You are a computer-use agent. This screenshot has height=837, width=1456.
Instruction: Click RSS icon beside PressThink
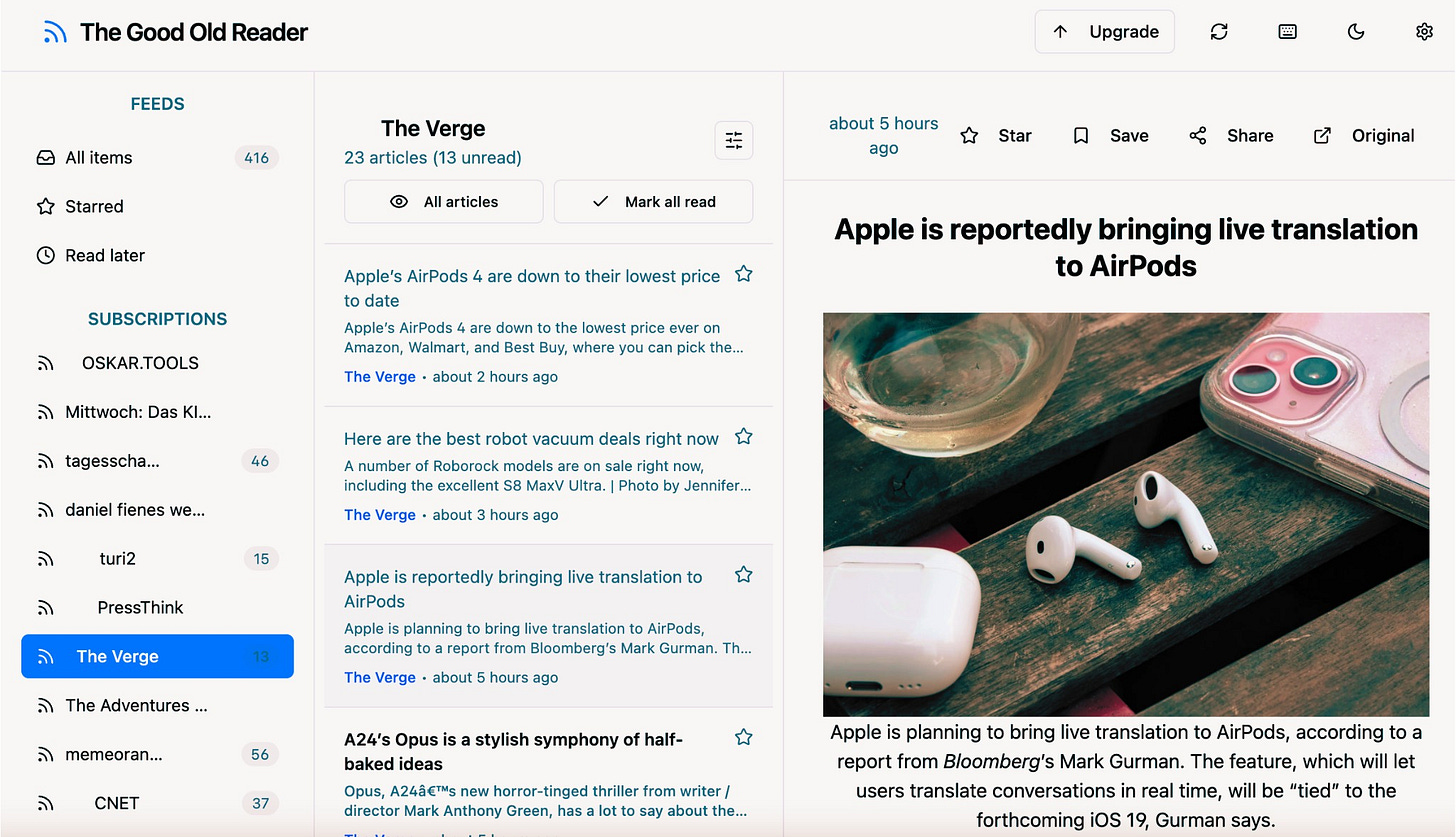[45, 608]
